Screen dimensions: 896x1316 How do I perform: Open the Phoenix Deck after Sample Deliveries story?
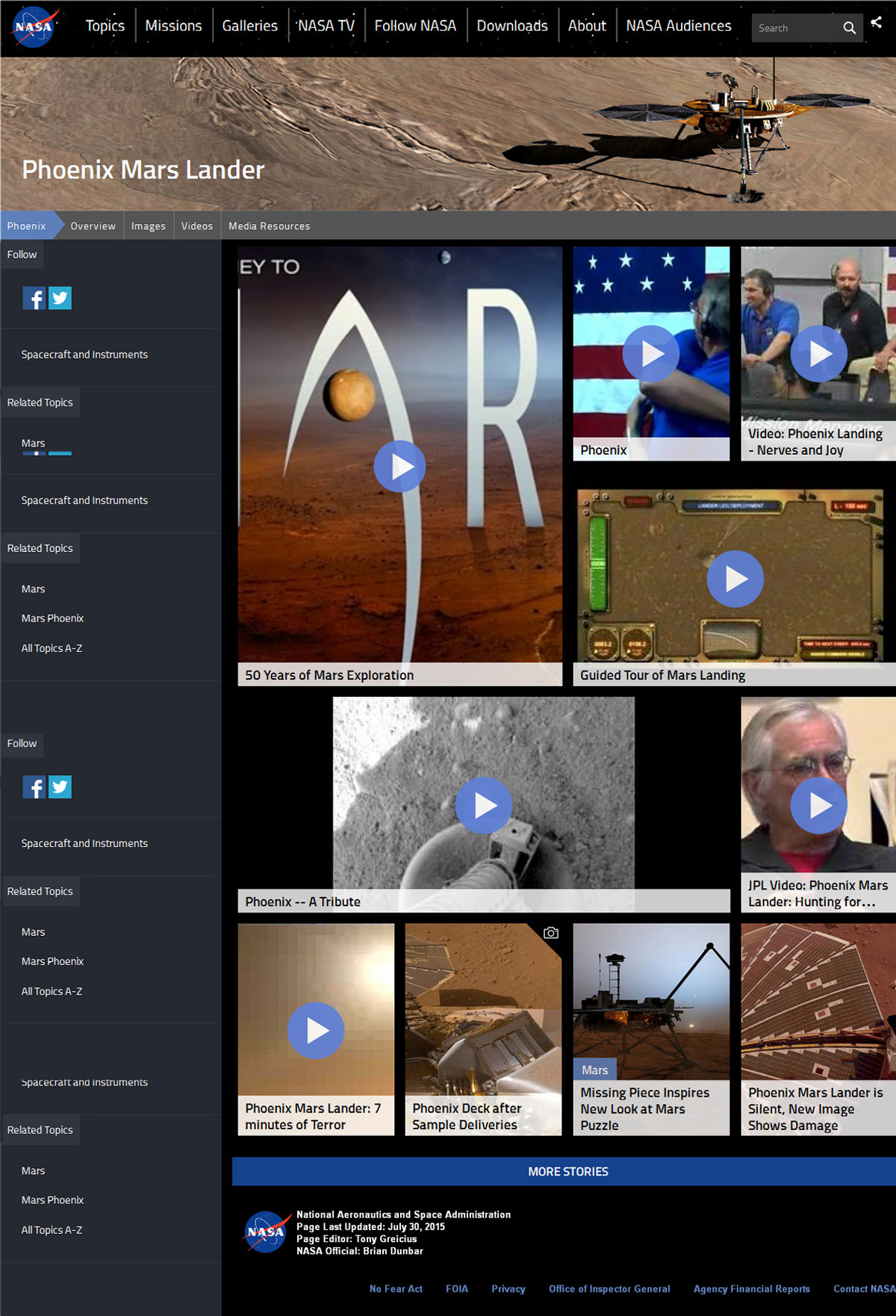pos(483,1029)
